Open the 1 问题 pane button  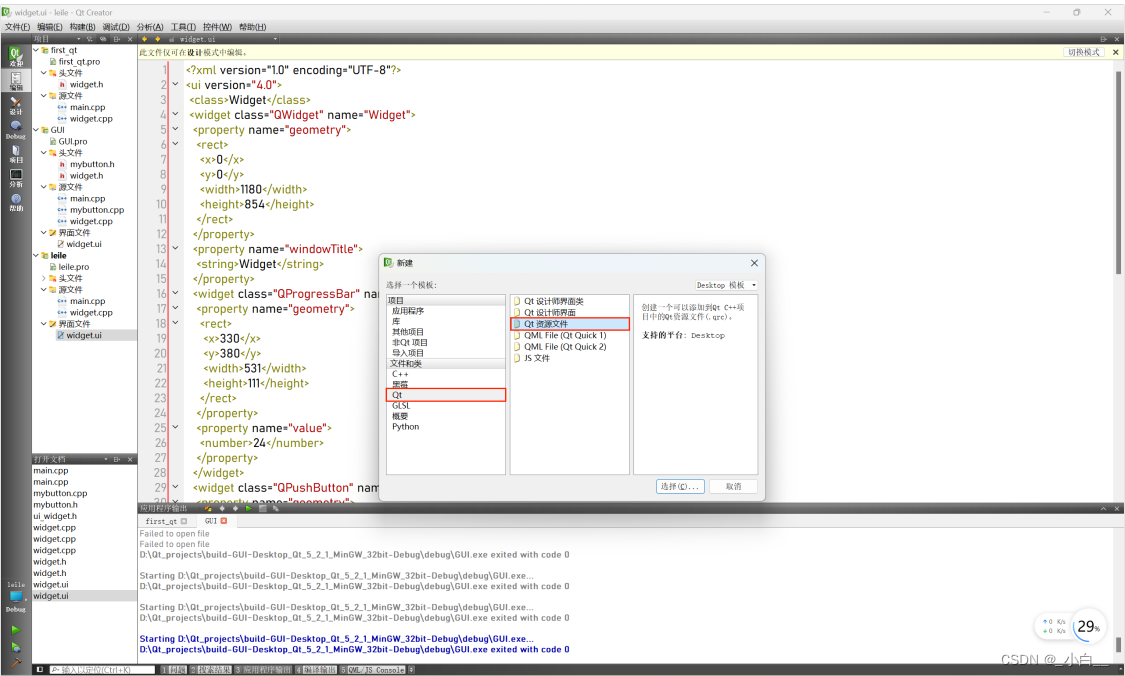pos(174,670)
